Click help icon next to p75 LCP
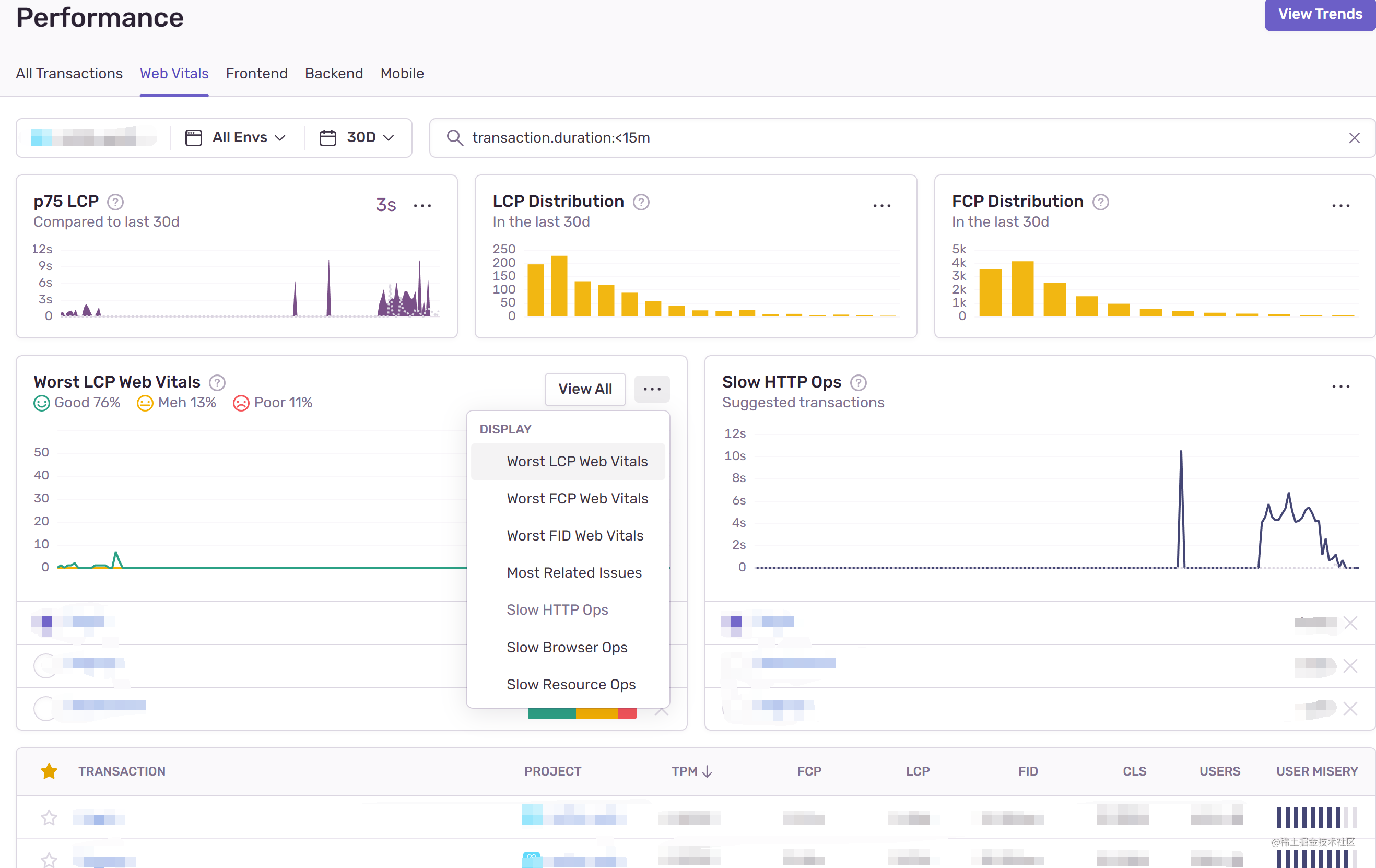This screenshot has height=868, width=1376. point(115,202)
